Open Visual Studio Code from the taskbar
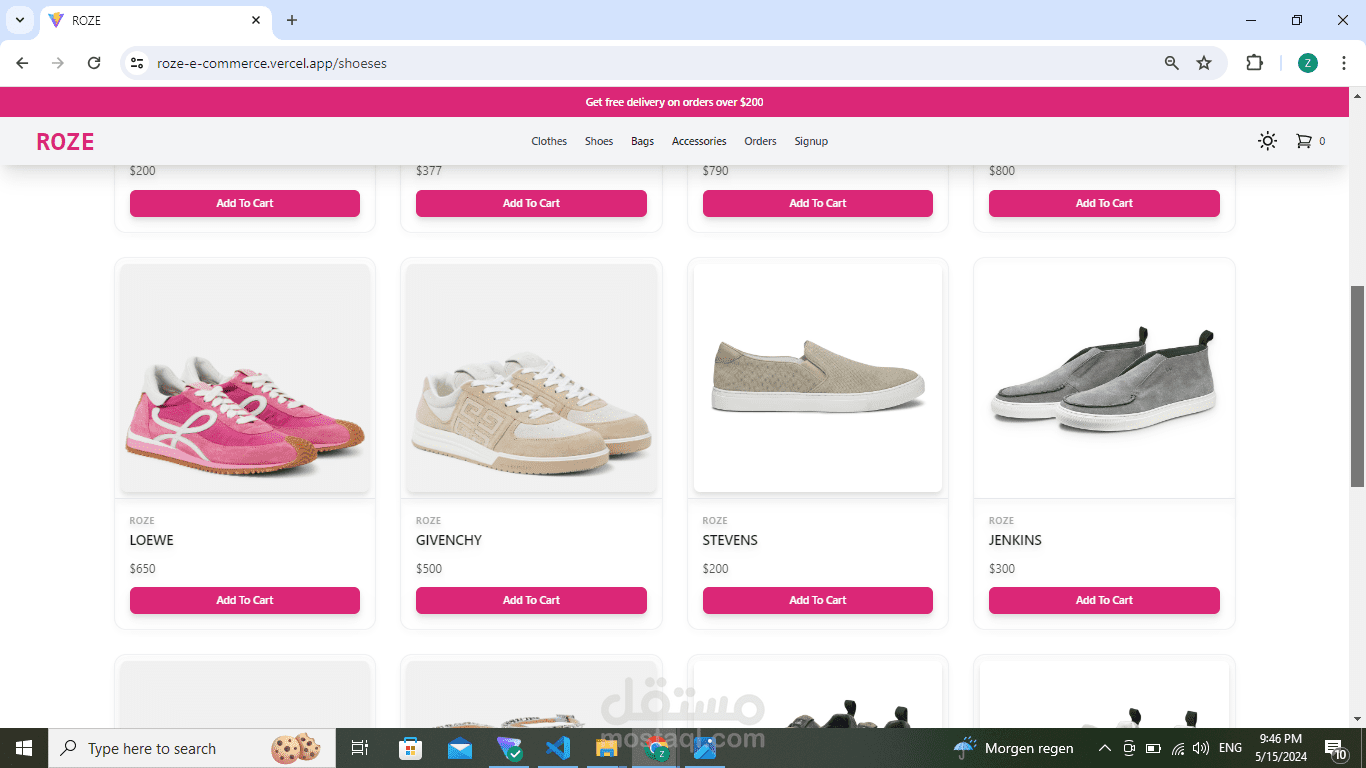This screenshot has height=768, width=1366. coord(558,748)
